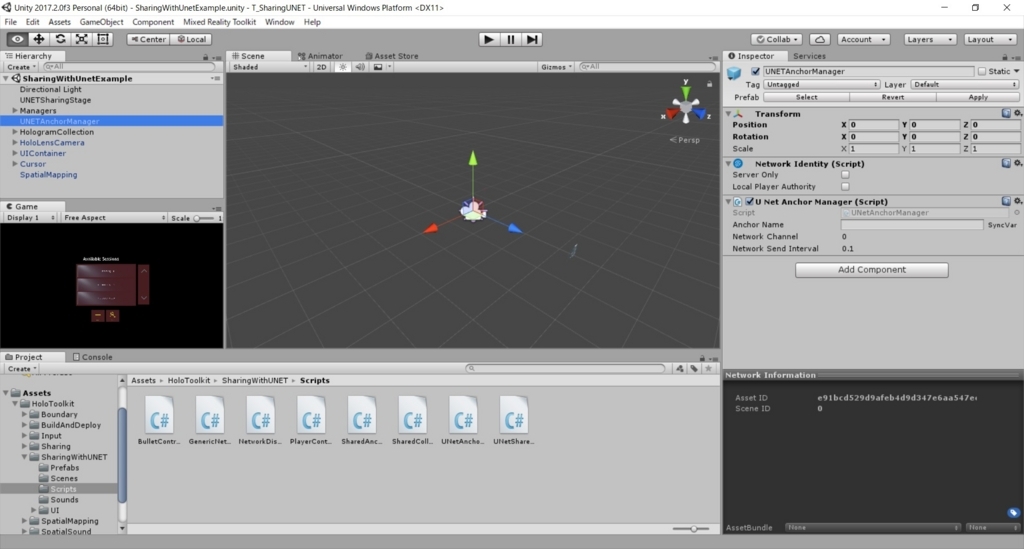Click prefab Select button
This screenshot has width=1024, height=549.
point(807,97)
